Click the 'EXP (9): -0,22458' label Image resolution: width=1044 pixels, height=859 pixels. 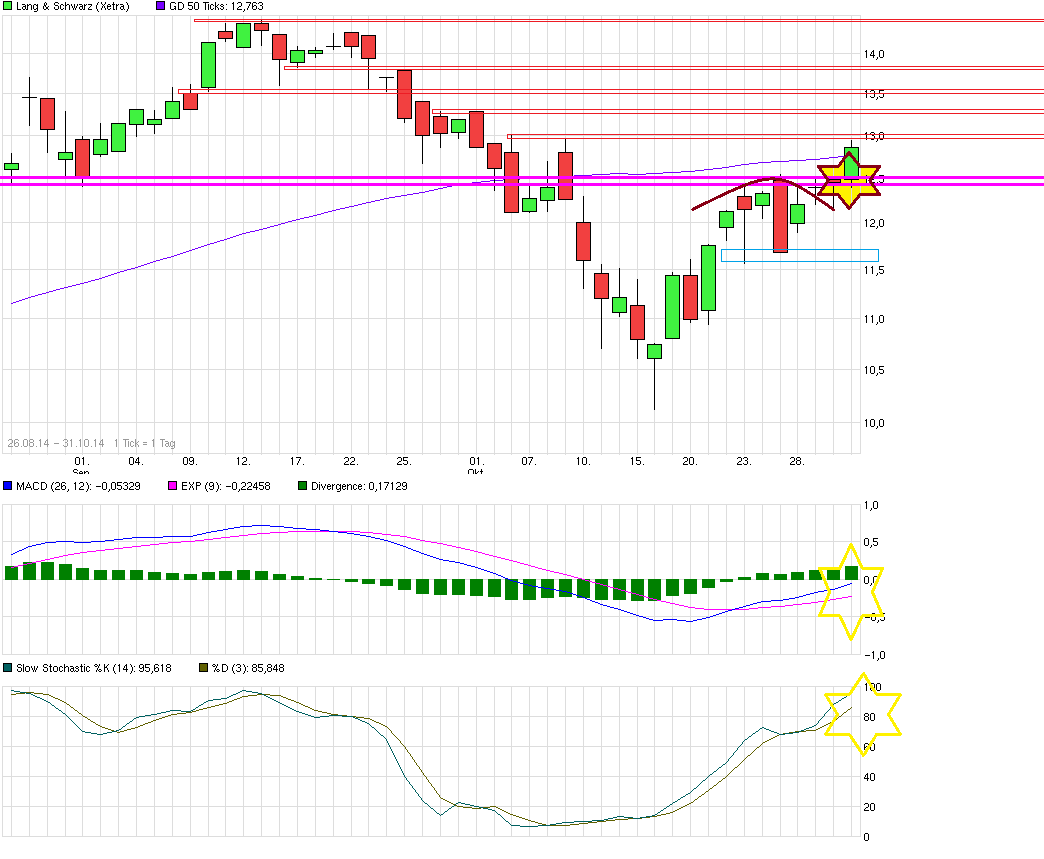click(x=226, y=486)
